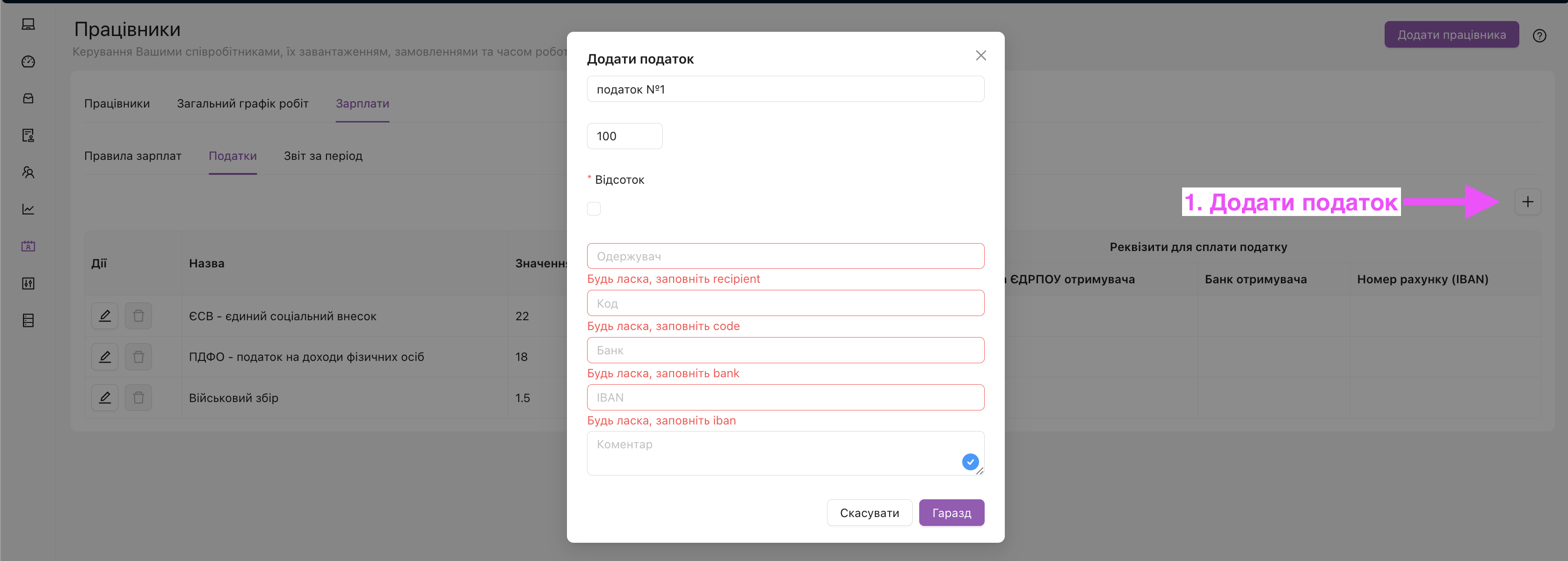Viewport: 1568px width, 561px height.
Task: Click the plus icon to add tax
Action: pyautogui.click(x=1527, y=202)
